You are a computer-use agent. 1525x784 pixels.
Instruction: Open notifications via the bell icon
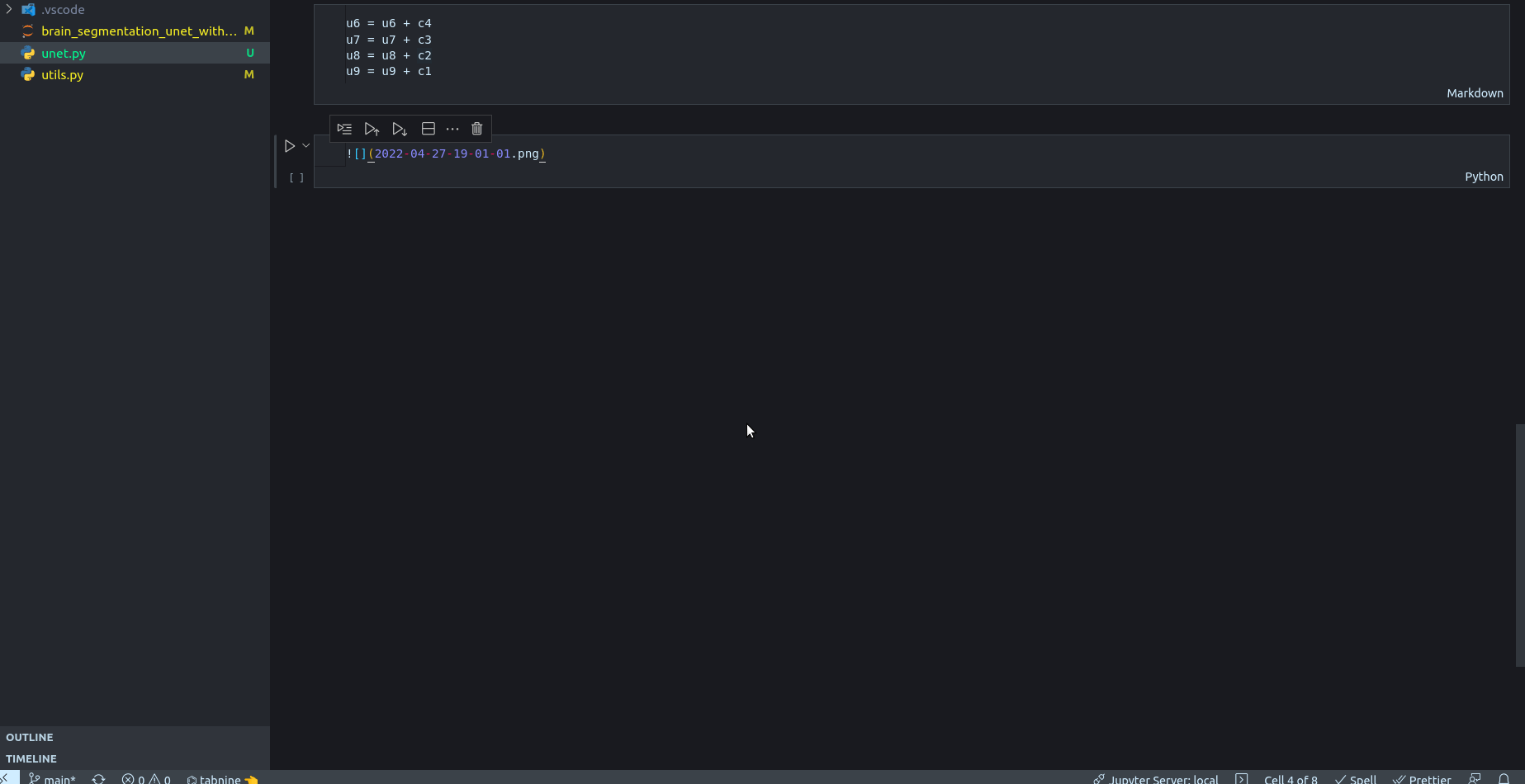pos(1504,778)
